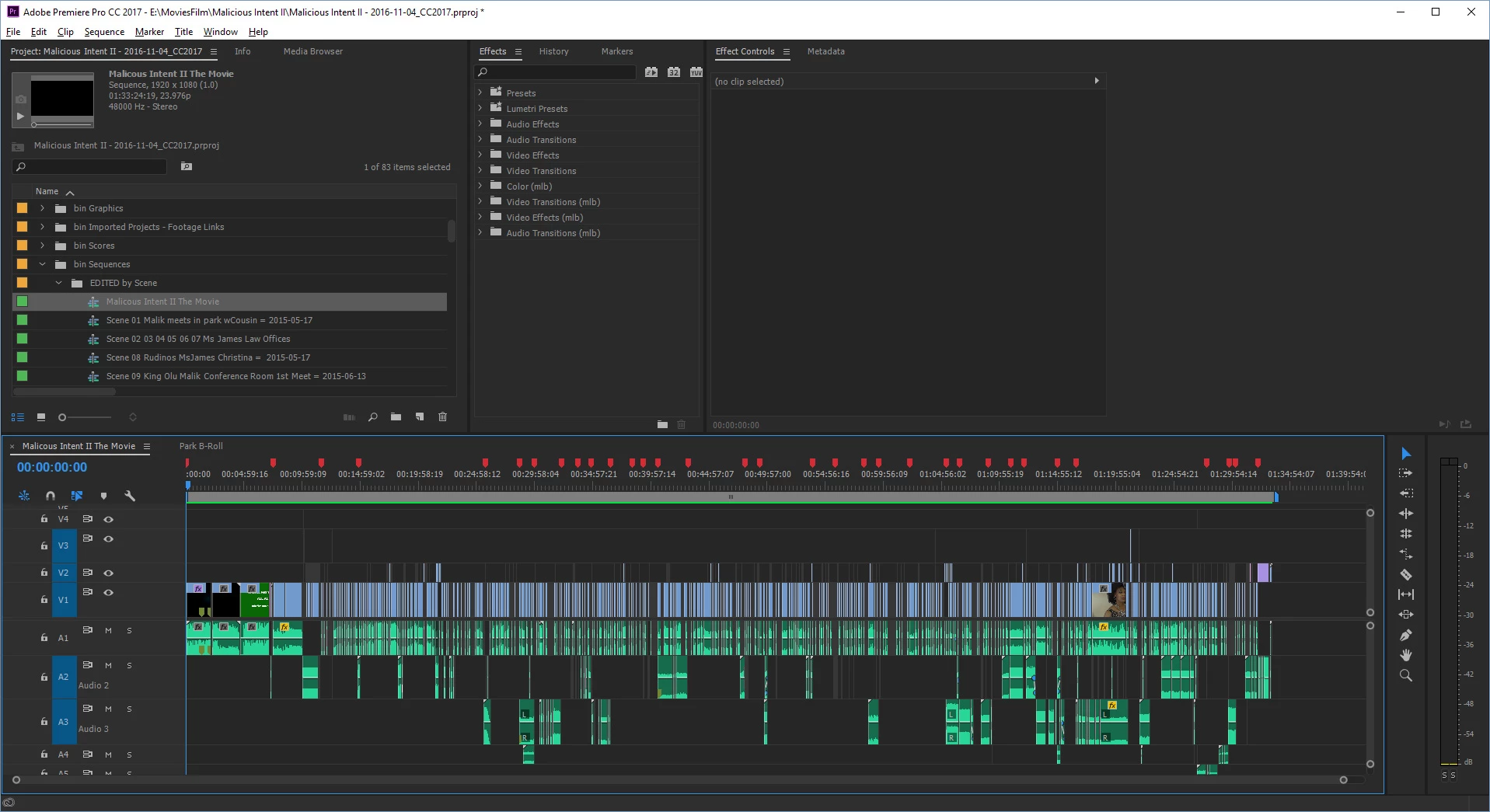The width and height of the screenshot is (1490, 812).
Task: Click the 00:00:00:00 timeline timecode
Action: click(52, 467)
